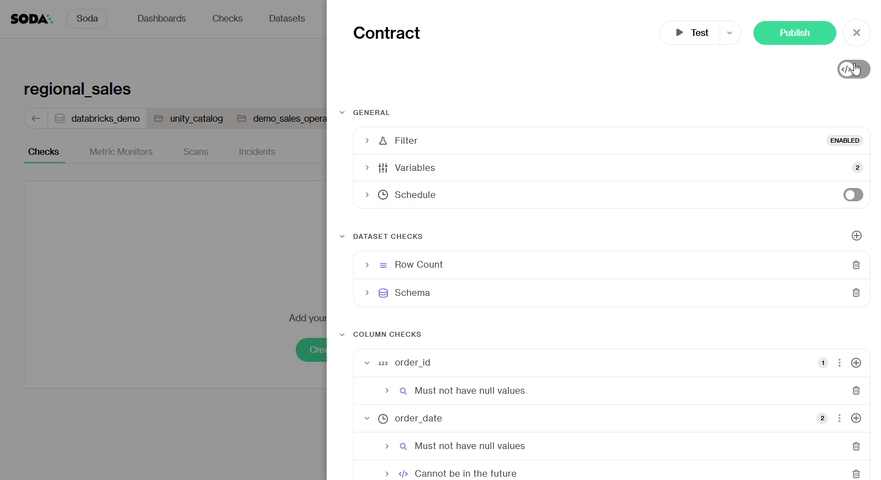The image size is (881, 480).
Task: Enable the Schedule toggle
Action: 852,195
